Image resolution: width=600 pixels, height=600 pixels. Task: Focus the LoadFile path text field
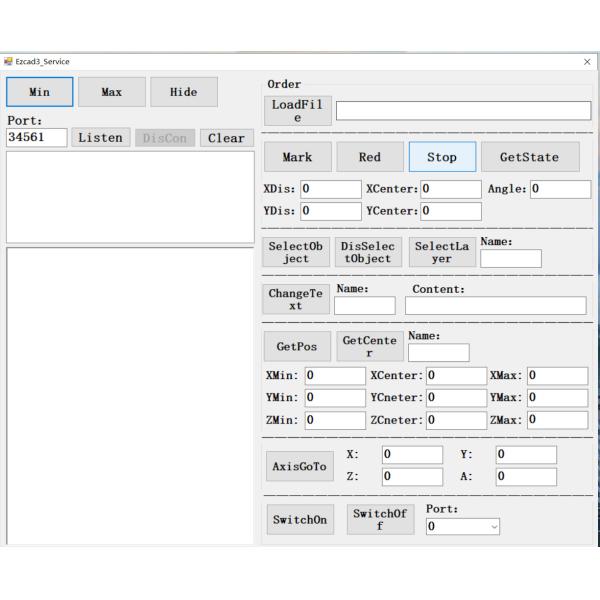click(463, 111)
